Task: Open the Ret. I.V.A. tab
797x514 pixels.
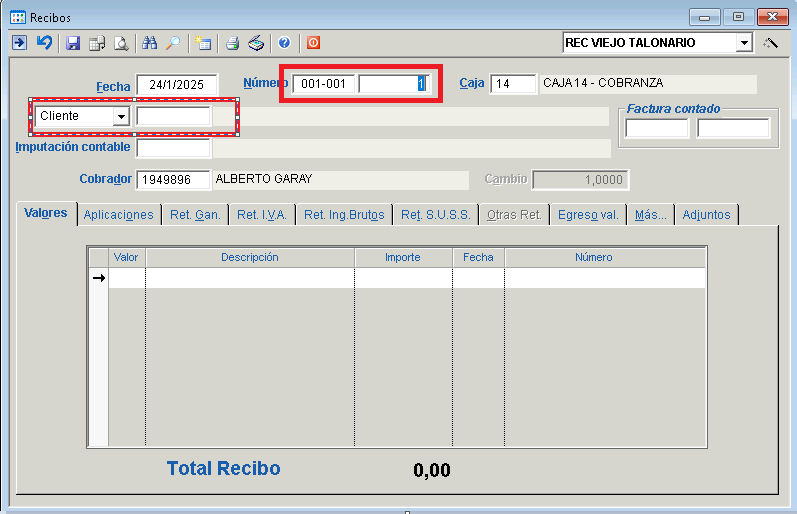Action: (x=262, y=214)
